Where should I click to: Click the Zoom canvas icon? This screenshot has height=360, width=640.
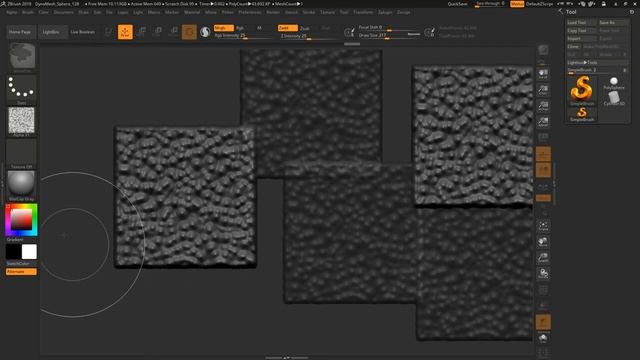543,90
